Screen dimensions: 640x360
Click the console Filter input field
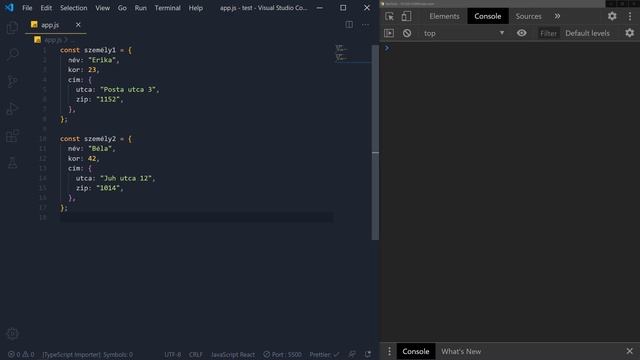(548, 33)
